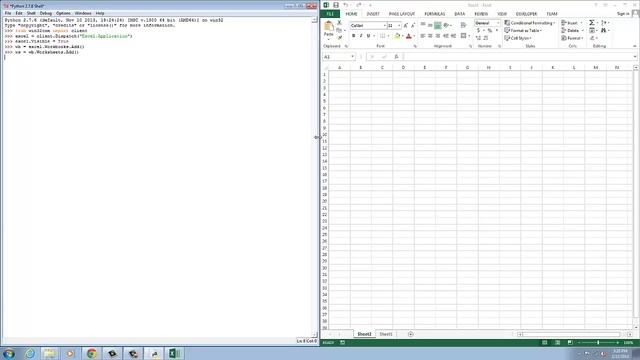
Task: Click the yellow Fill Color swatch
Action: pyautogui.click(x=397, y=36)
